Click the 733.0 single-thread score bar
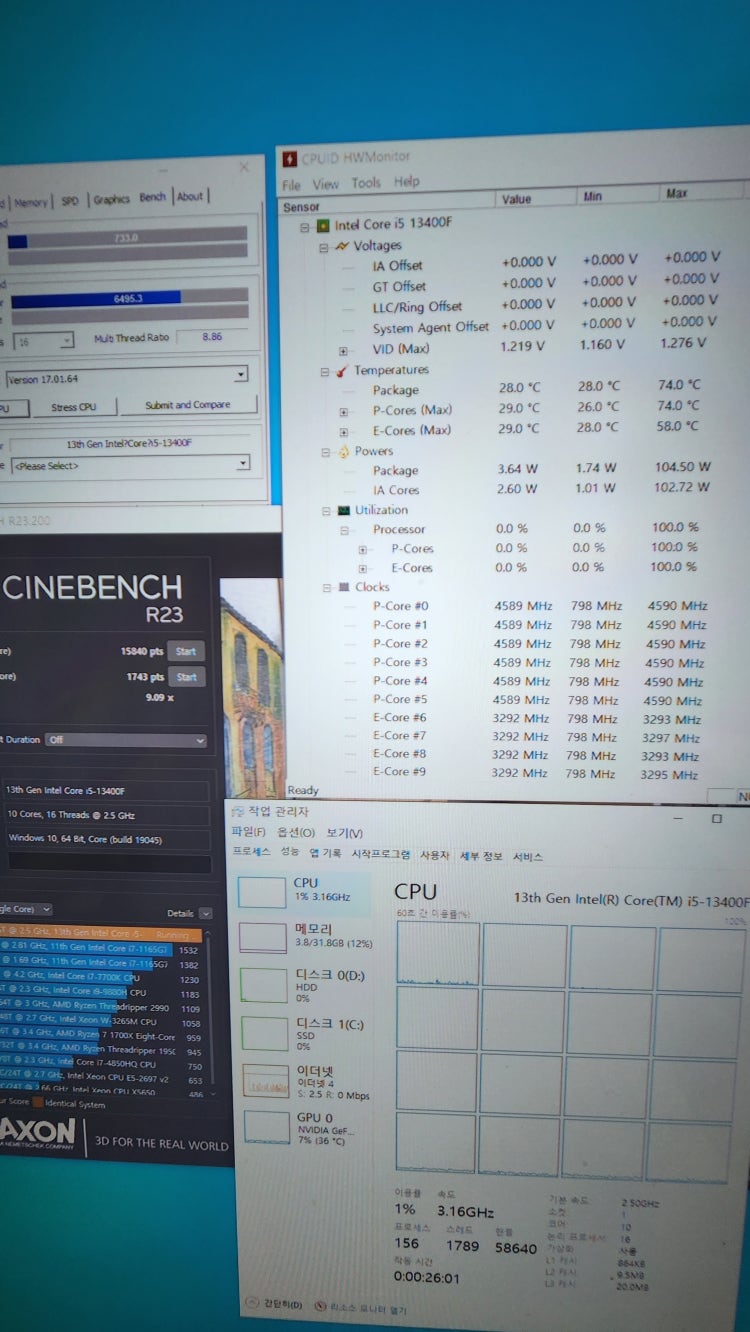Screen dimensions: 750x1332 127,239
